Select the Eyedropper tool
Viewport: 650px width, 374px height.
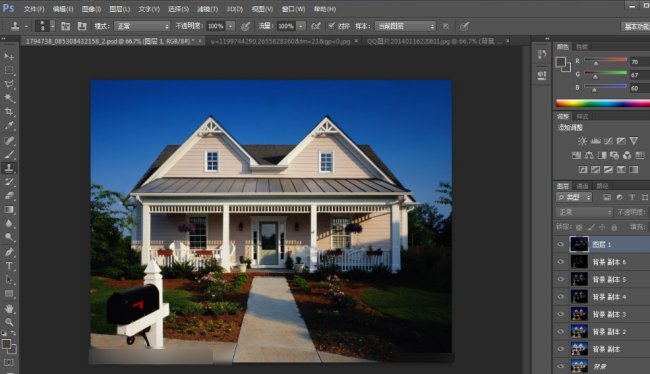[9, 126]
